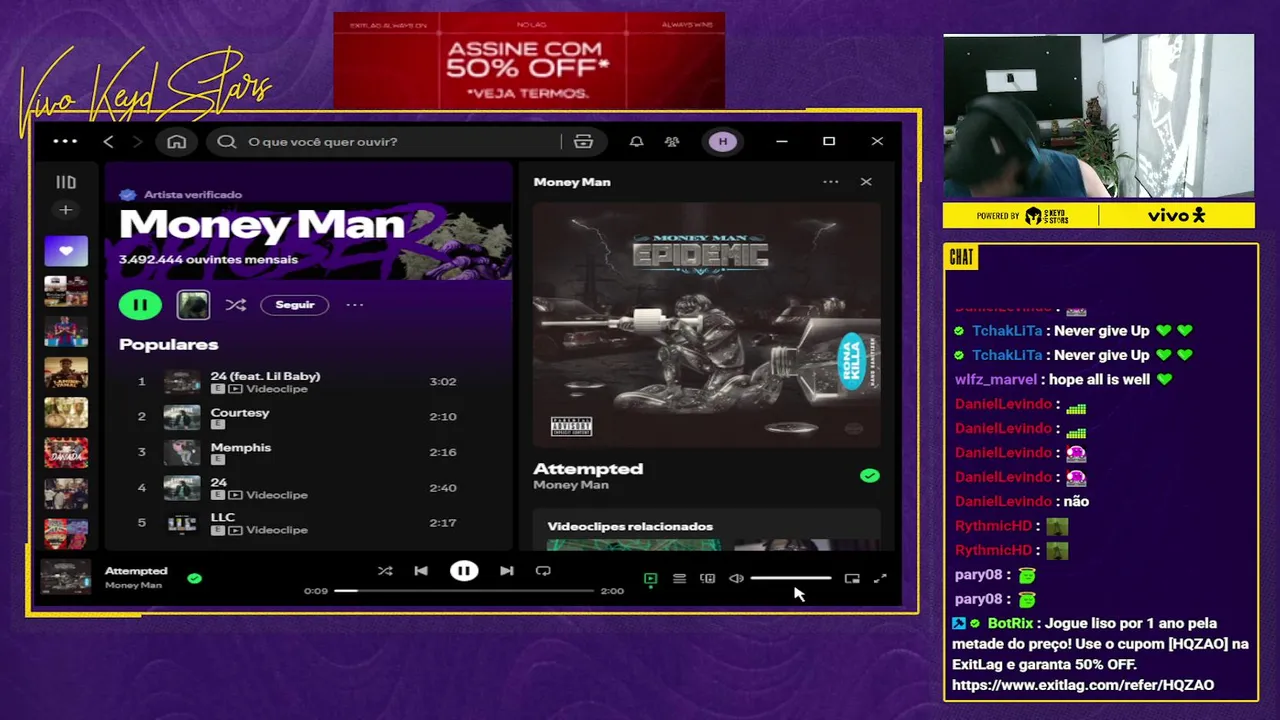Open 'Money Man' artist link under Attempted panel title

pyautogui.click(x=571, y=485)
